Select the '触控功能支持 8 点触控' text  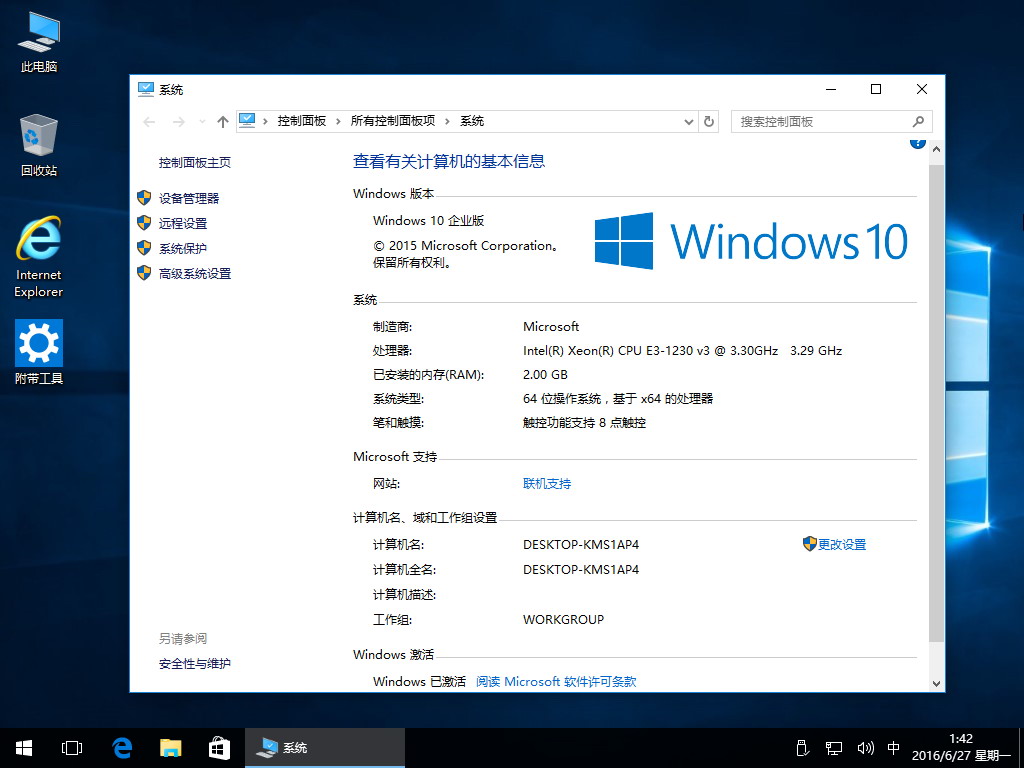click(x=584, y=423)
